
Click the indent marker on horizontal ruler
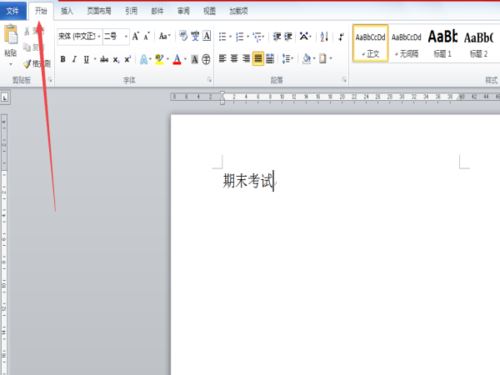coord(222,98)
